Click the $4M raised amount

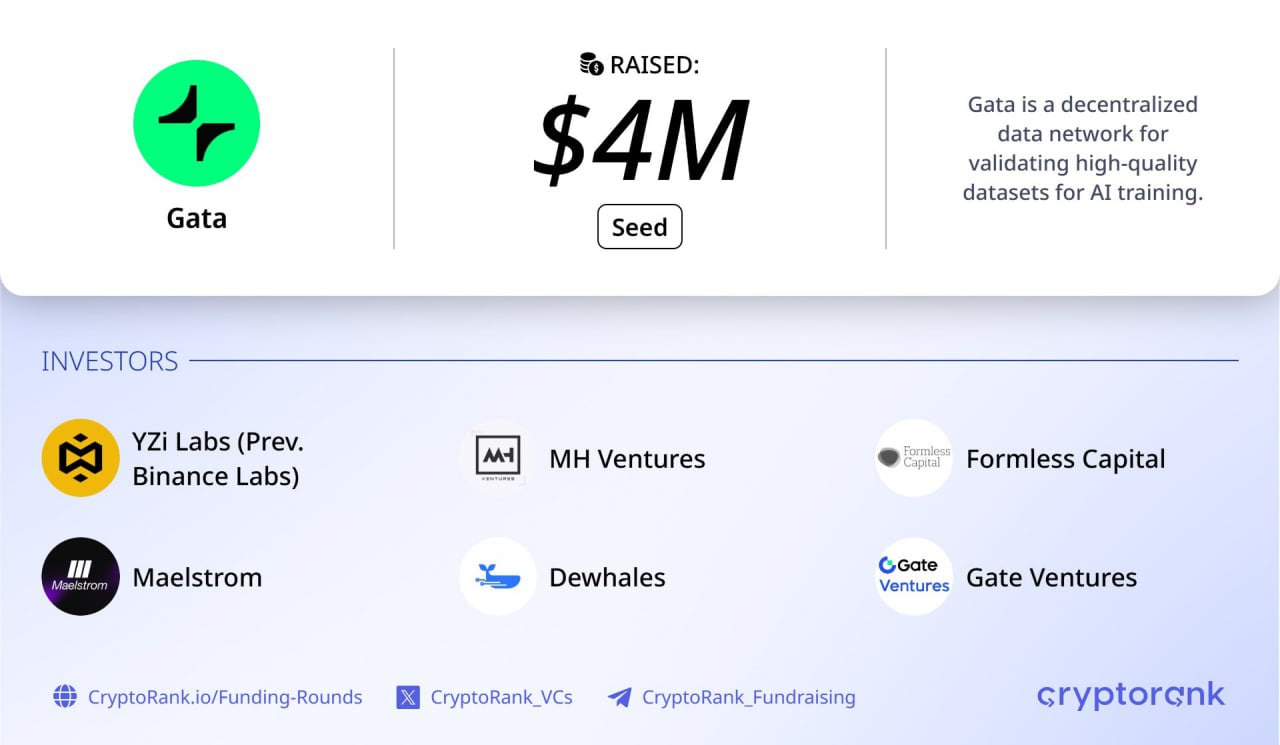click(641, 139)
